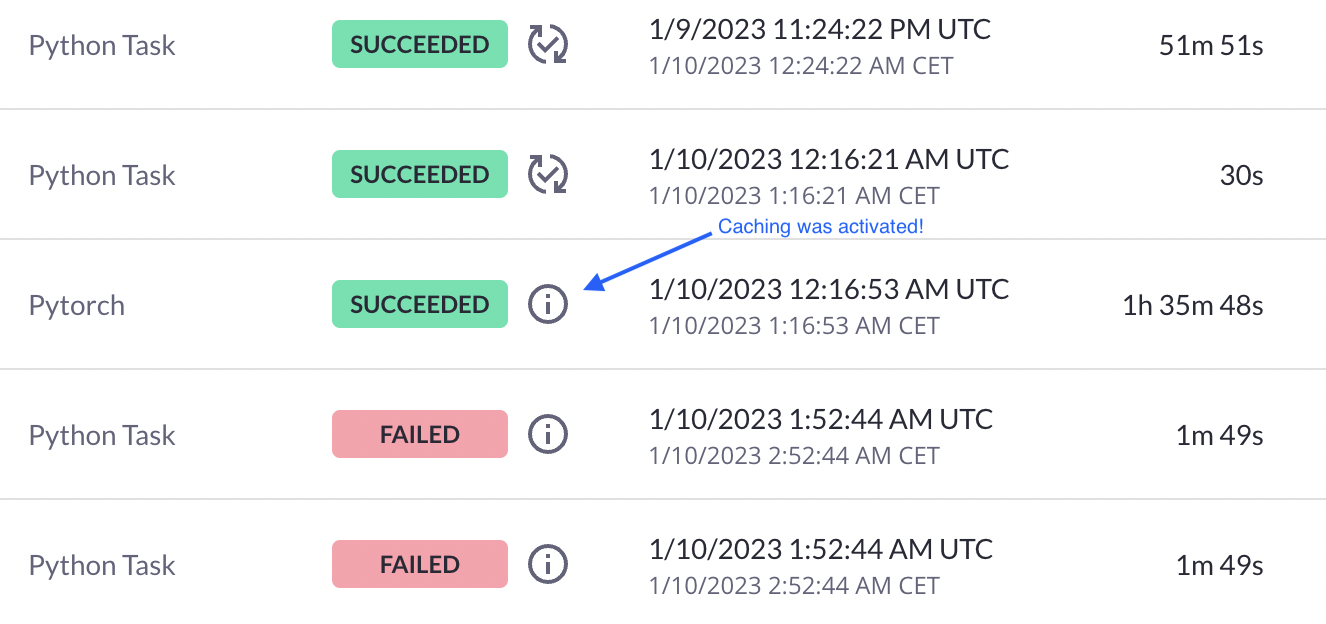The height and width of the screenshot is (624, 1326).
Task: Click the first FAILED status badge
Action: 419,434
